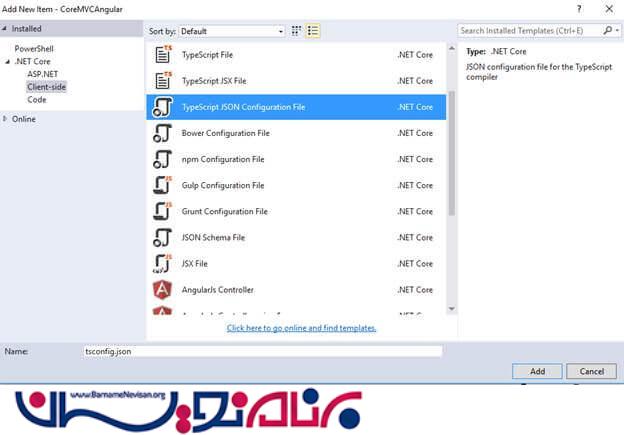Click the Add button
The image size is (624, 435).
(537, 371)
